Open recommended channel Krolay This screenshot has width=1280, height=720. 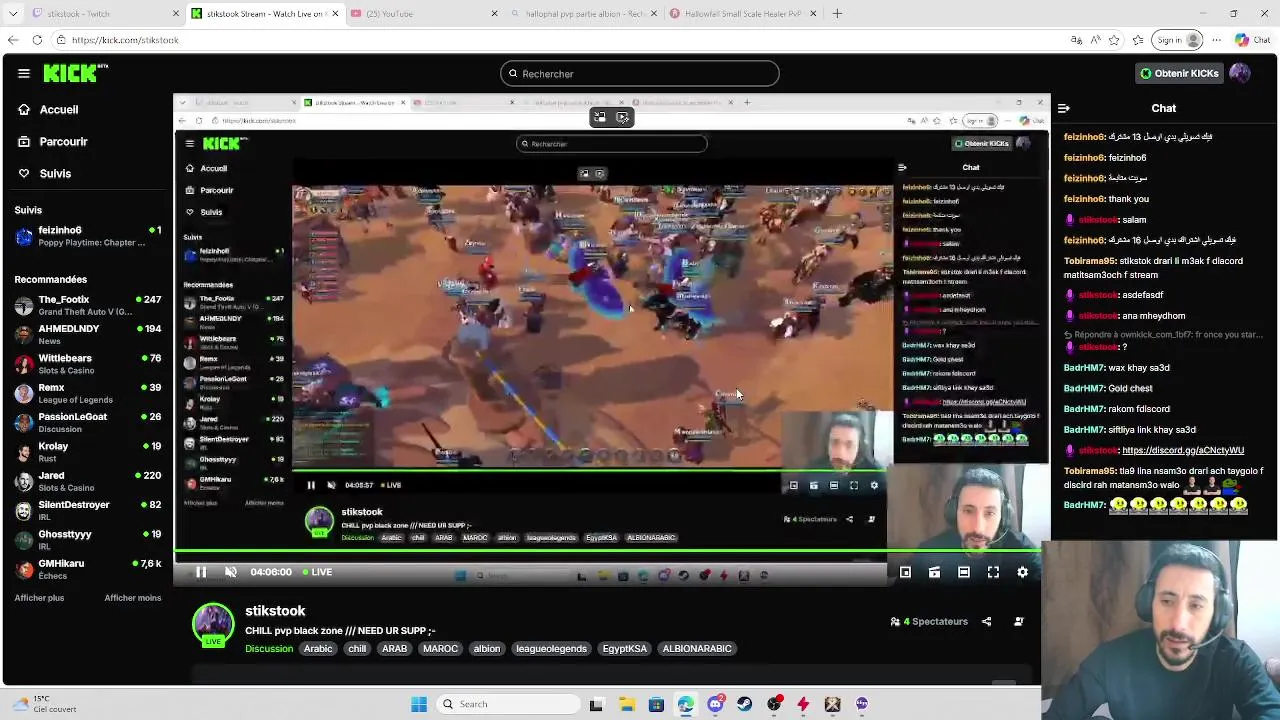(x=88, y=452)
